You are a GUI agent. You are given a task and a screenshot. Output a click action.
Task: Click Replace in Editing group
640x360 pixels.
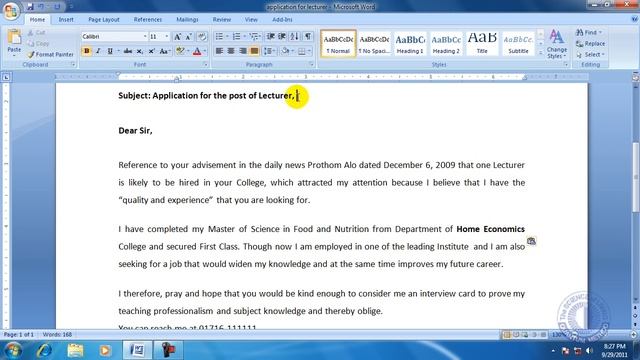tap(591, 43)
